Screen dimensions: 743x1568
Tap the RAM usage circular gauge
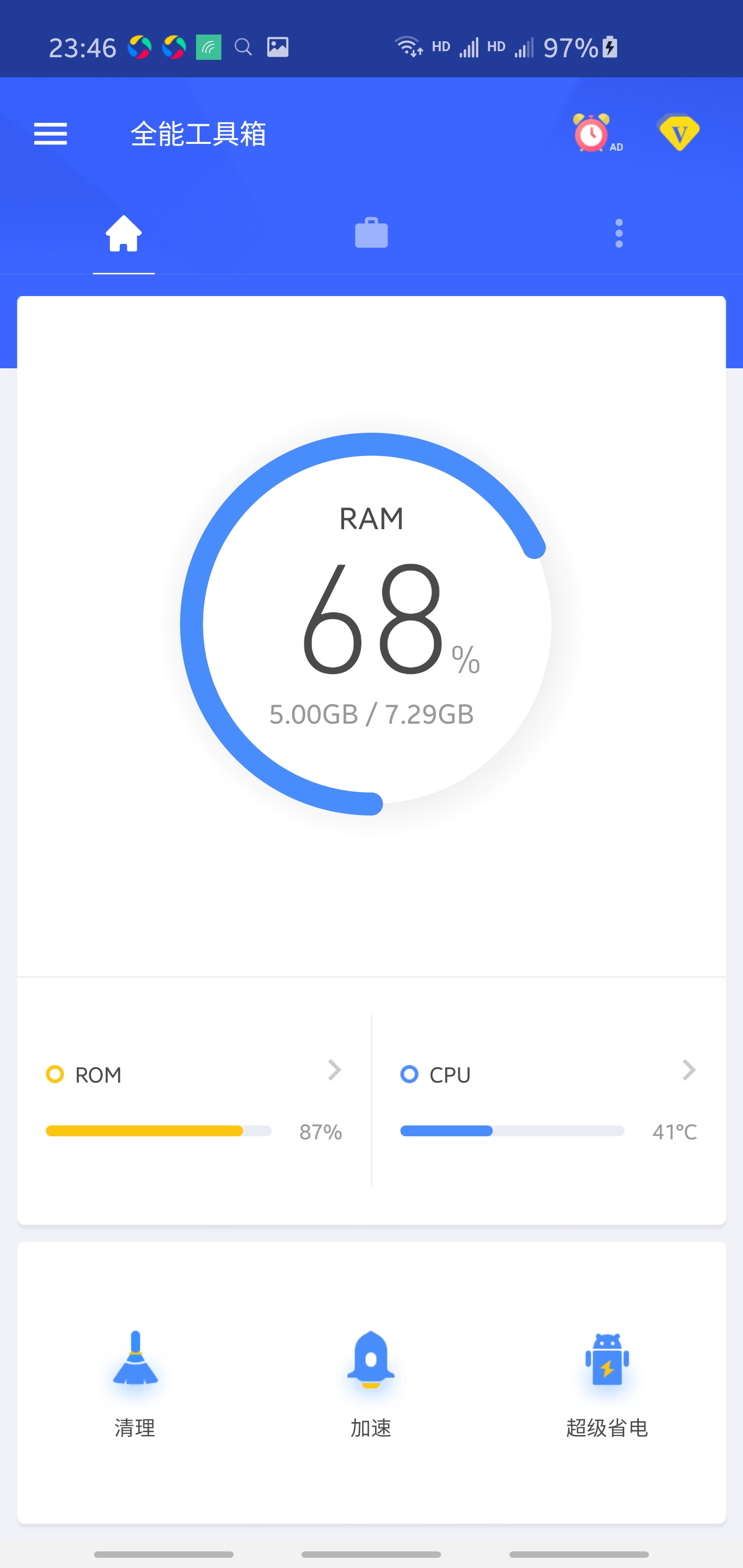[371, 623]
